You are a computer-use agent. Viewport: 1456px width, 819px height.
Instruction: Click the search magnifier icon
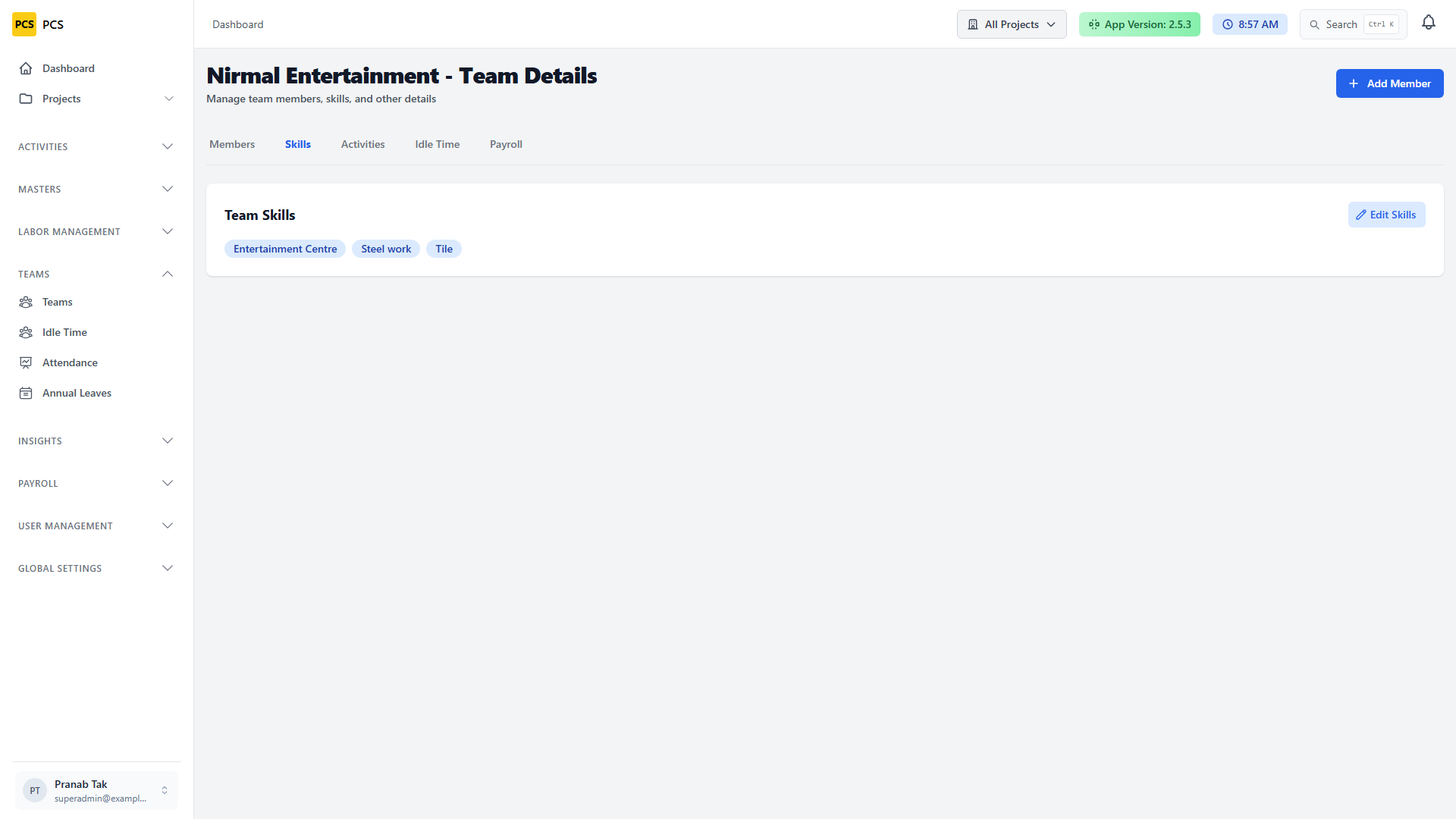(1315, 24)
